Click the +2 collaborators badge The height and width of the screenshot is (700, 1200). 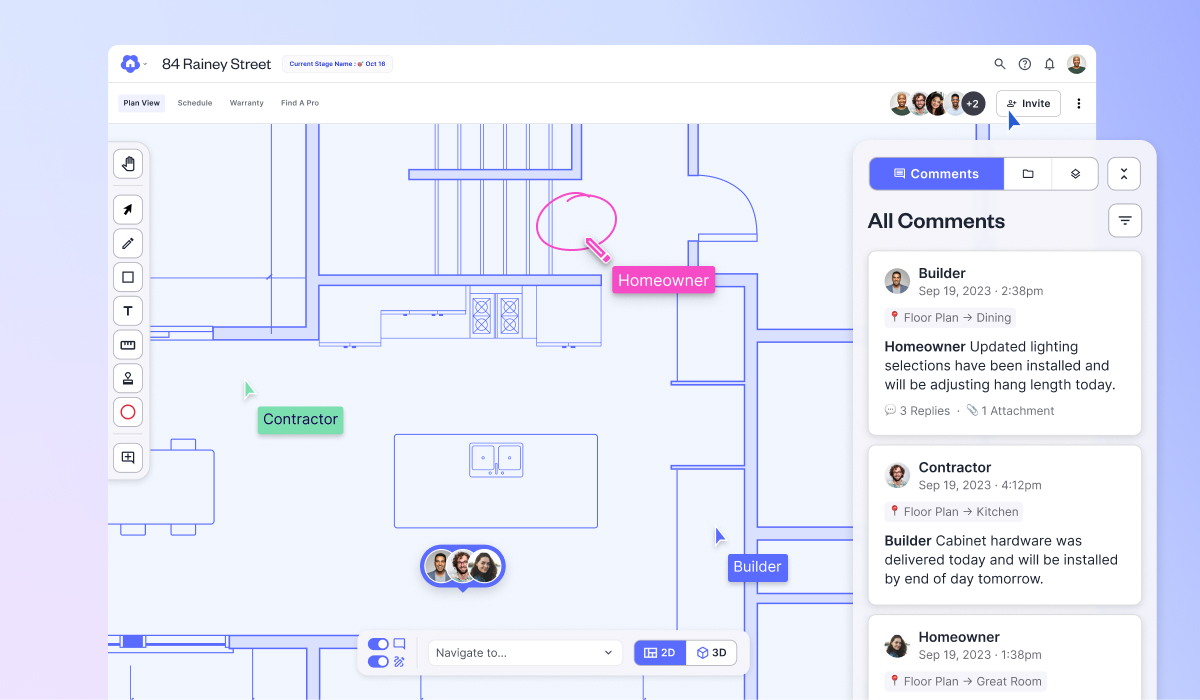click(x=973, y=103)
